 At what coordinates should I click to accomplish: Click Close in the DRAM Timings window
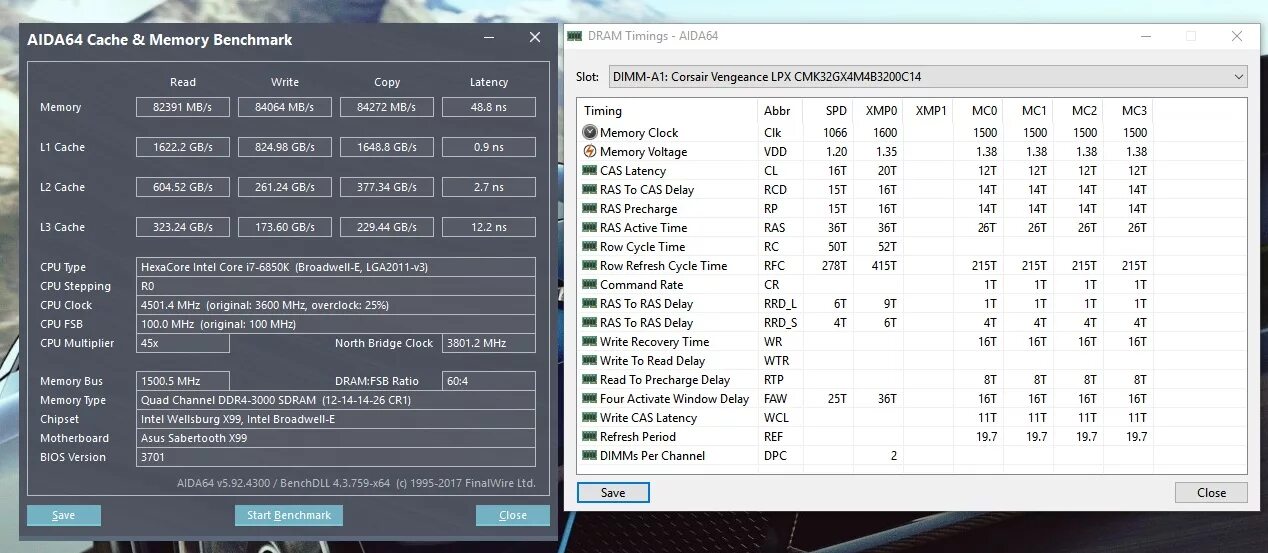1211,492
